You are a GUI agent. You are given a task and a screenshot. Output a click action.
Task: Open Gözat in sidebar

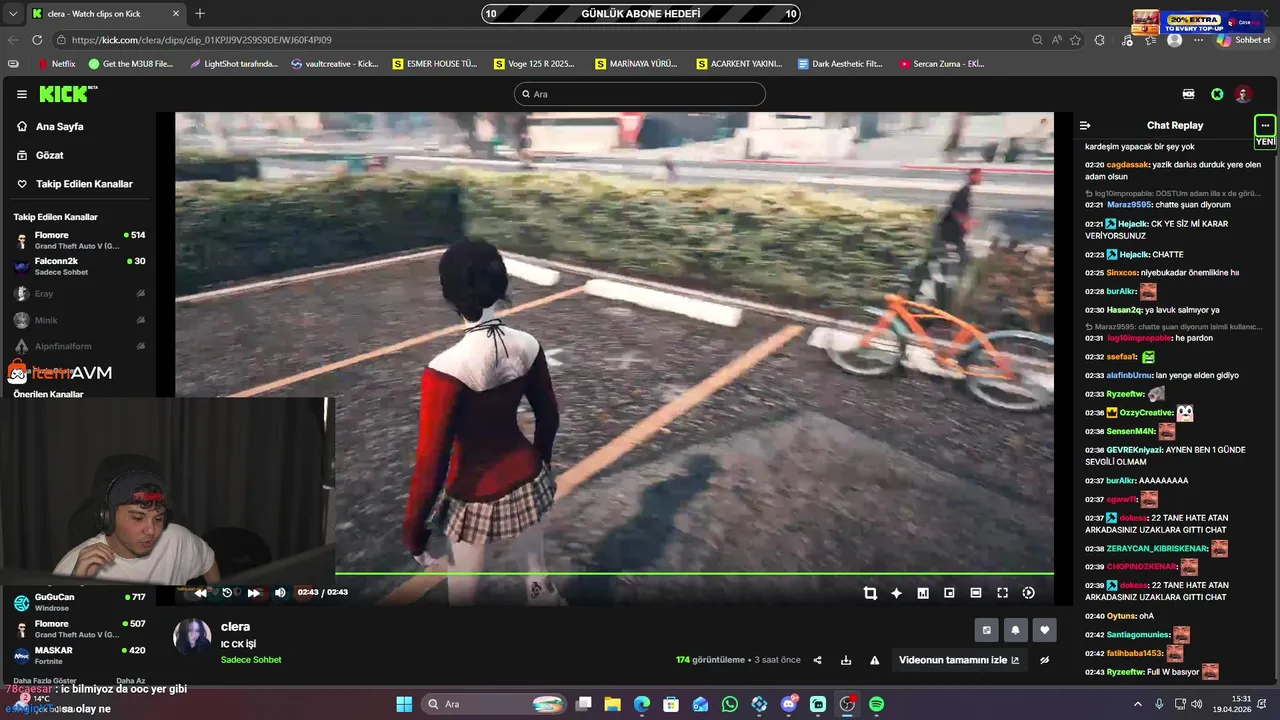pos(40,155)
